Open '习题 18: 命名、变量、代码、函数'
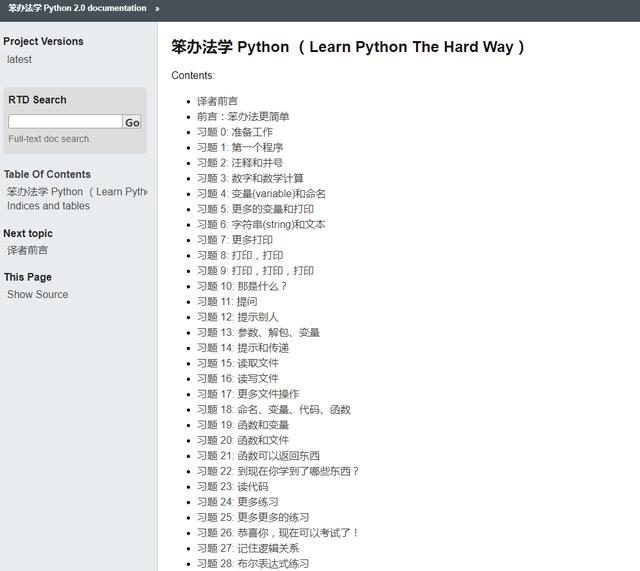 click(x=274, y=410)
